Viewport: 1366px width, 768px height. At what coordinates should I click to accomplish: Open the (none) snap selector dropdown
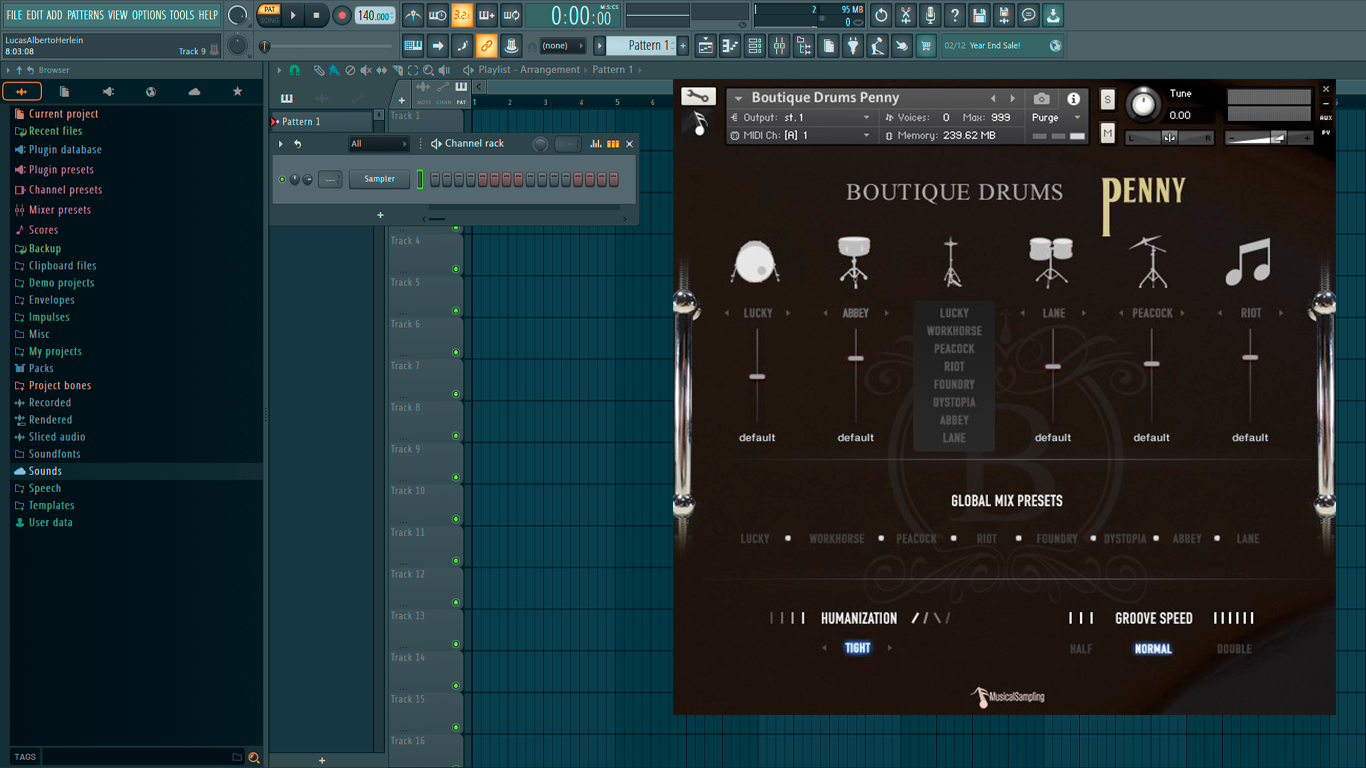pos(563,45)
